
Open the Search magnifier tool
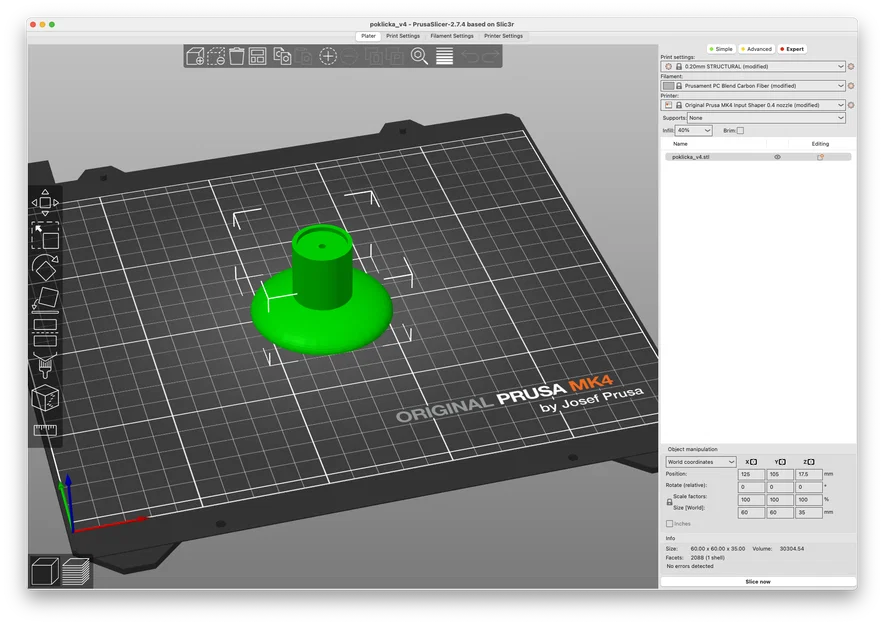coord(419,56)
